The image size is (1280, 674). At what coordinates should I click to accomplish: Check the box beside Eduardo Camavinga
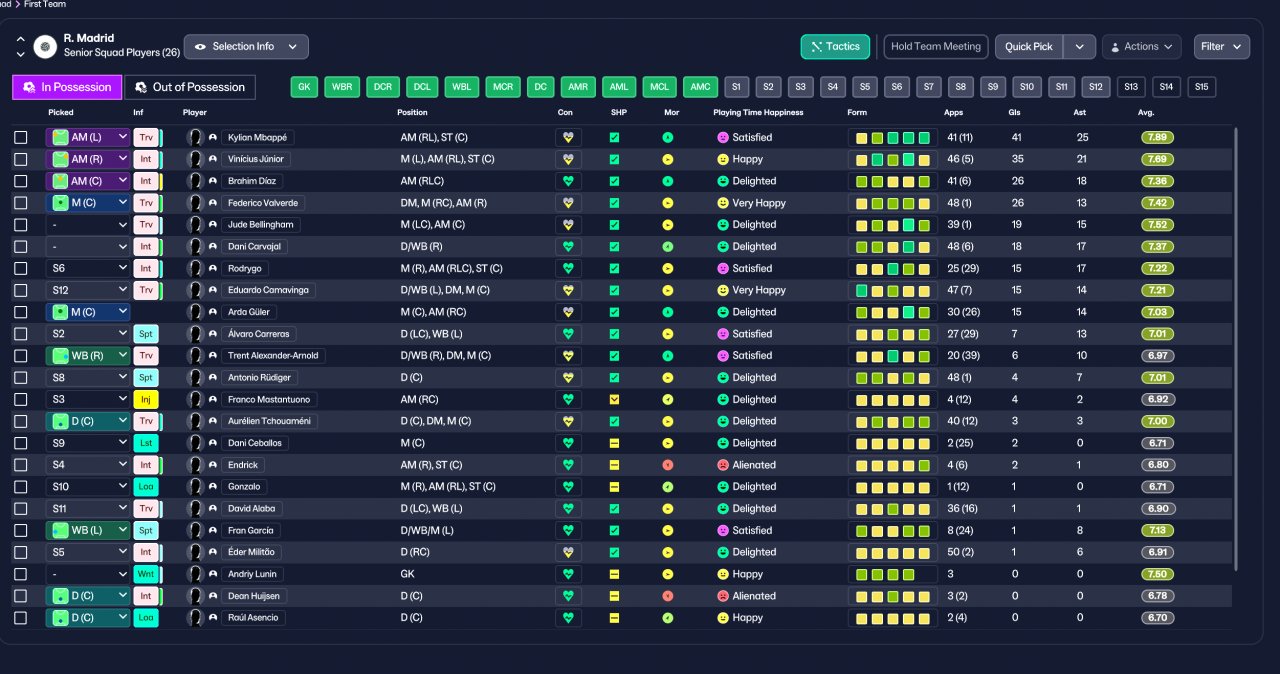pos(21,290)
